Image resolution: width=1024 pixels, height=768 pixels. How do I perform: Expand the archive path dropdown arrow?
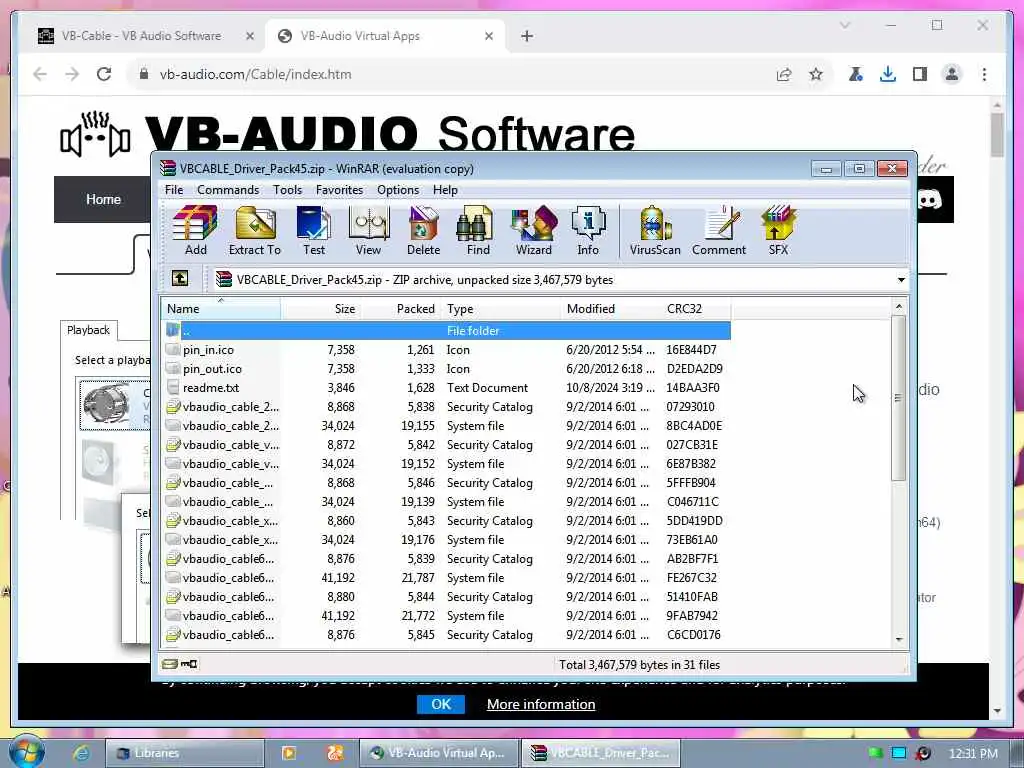click(901, 280)
